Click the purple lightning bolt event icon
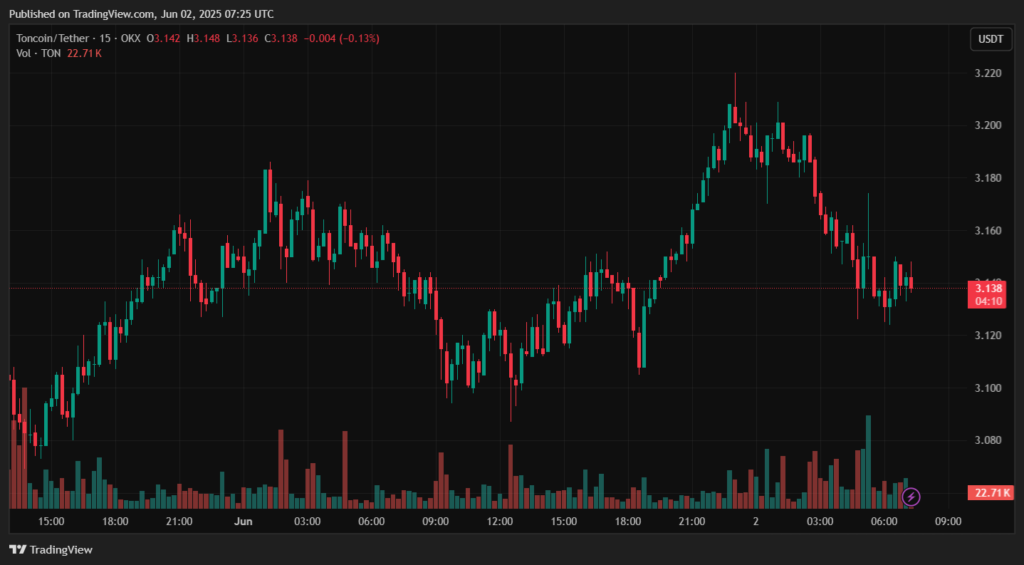Screen dimensions: 1024x565 click(x=911, y=496)
